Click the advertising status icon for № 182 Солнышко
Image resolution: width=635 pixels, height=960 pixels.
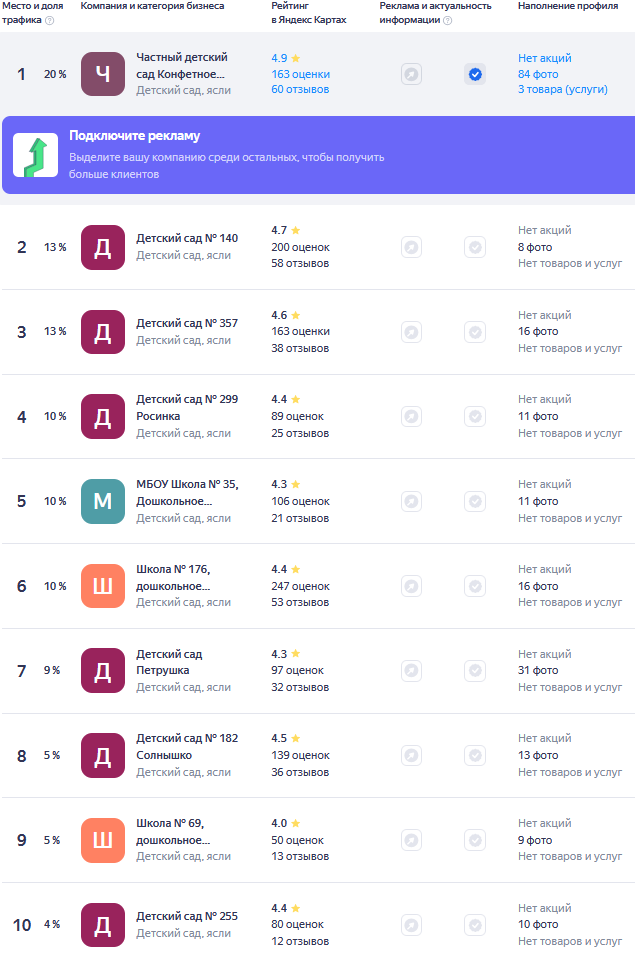pos(411,756)
